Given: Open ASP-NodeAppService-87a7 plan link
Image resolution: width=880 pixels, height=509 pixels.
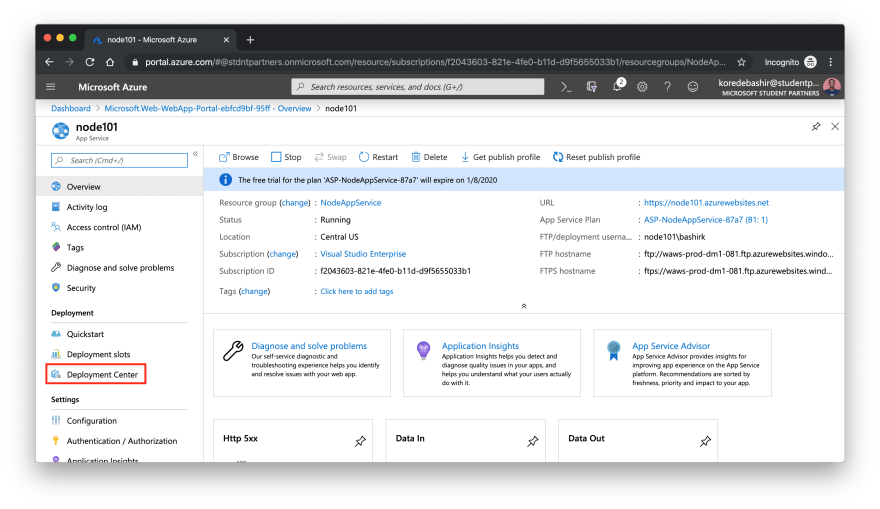Looking at the screenshot, I should pos(705,220).
